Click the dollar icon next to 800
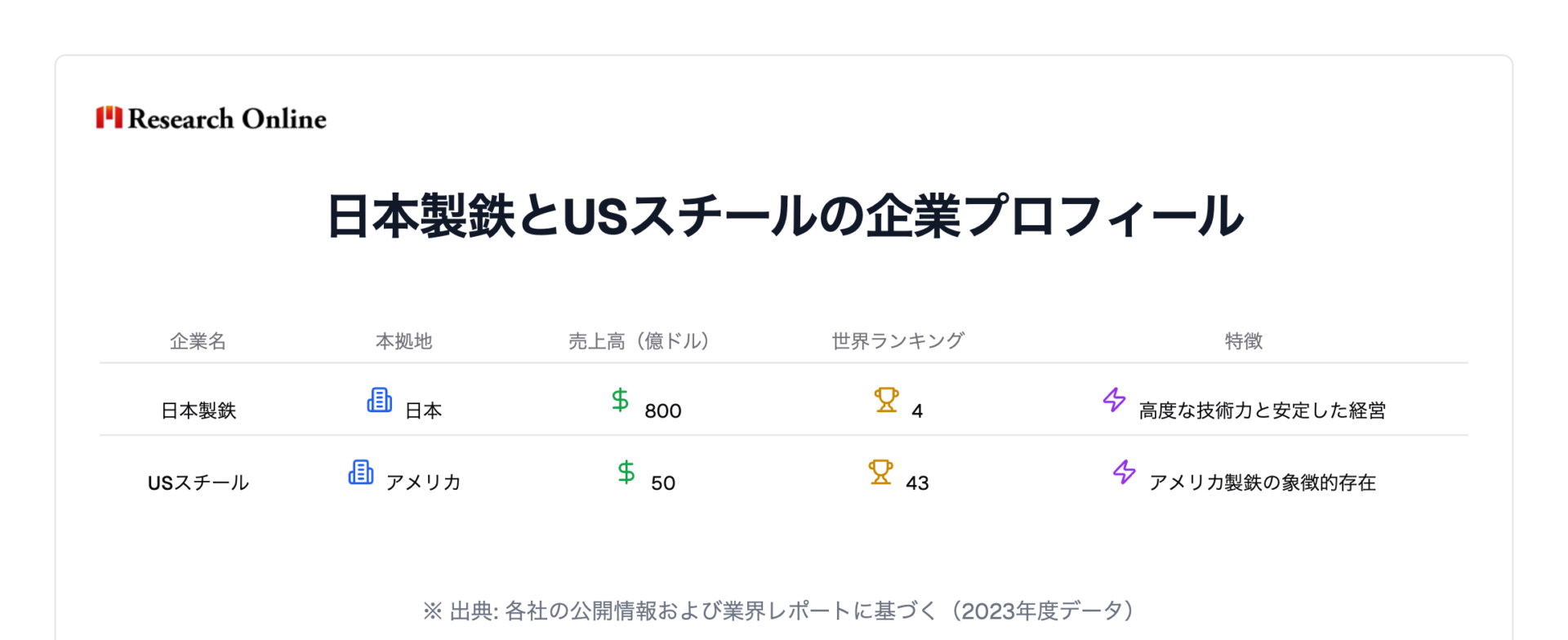1568x640 pixels. point(620,400)
